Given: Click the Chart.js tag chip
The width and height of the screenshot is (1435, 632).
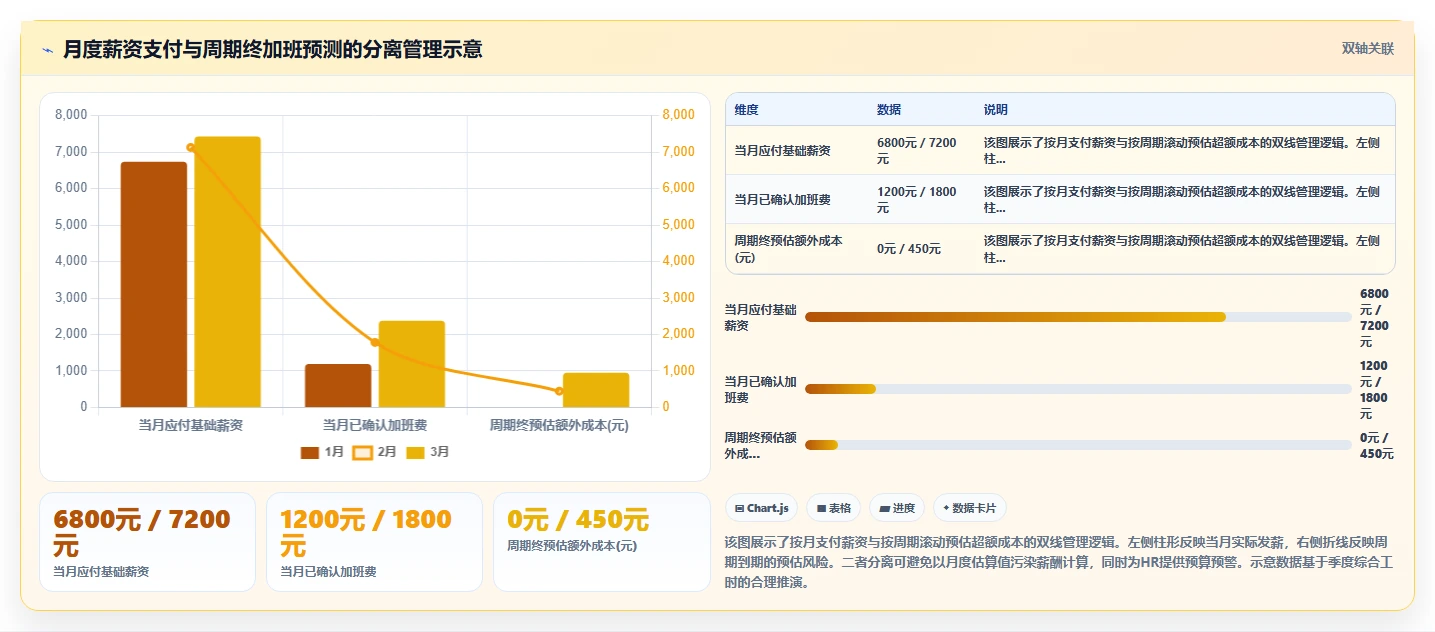Looking at the screenshot, I should point(761,508).
